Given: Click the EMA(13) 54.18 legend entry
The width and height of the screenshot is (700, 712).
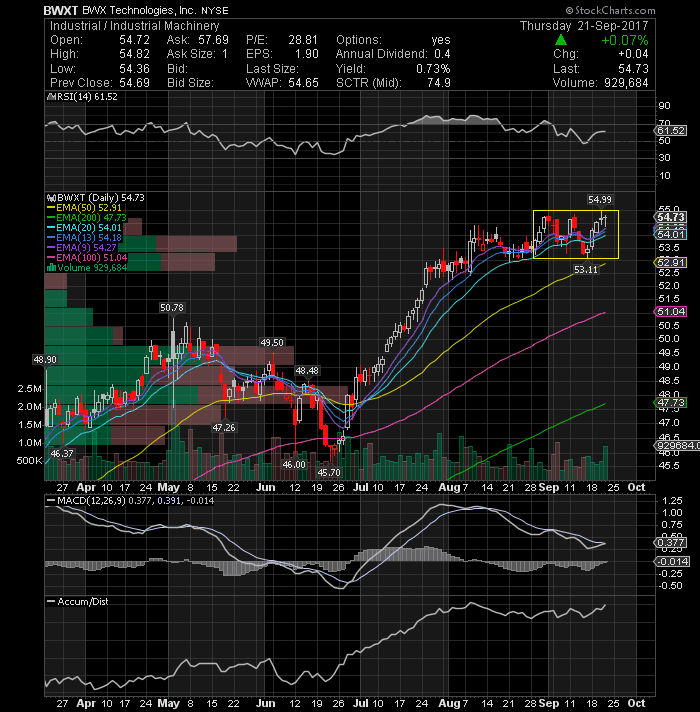Looking at the screenshot, I should coord(85,237).
